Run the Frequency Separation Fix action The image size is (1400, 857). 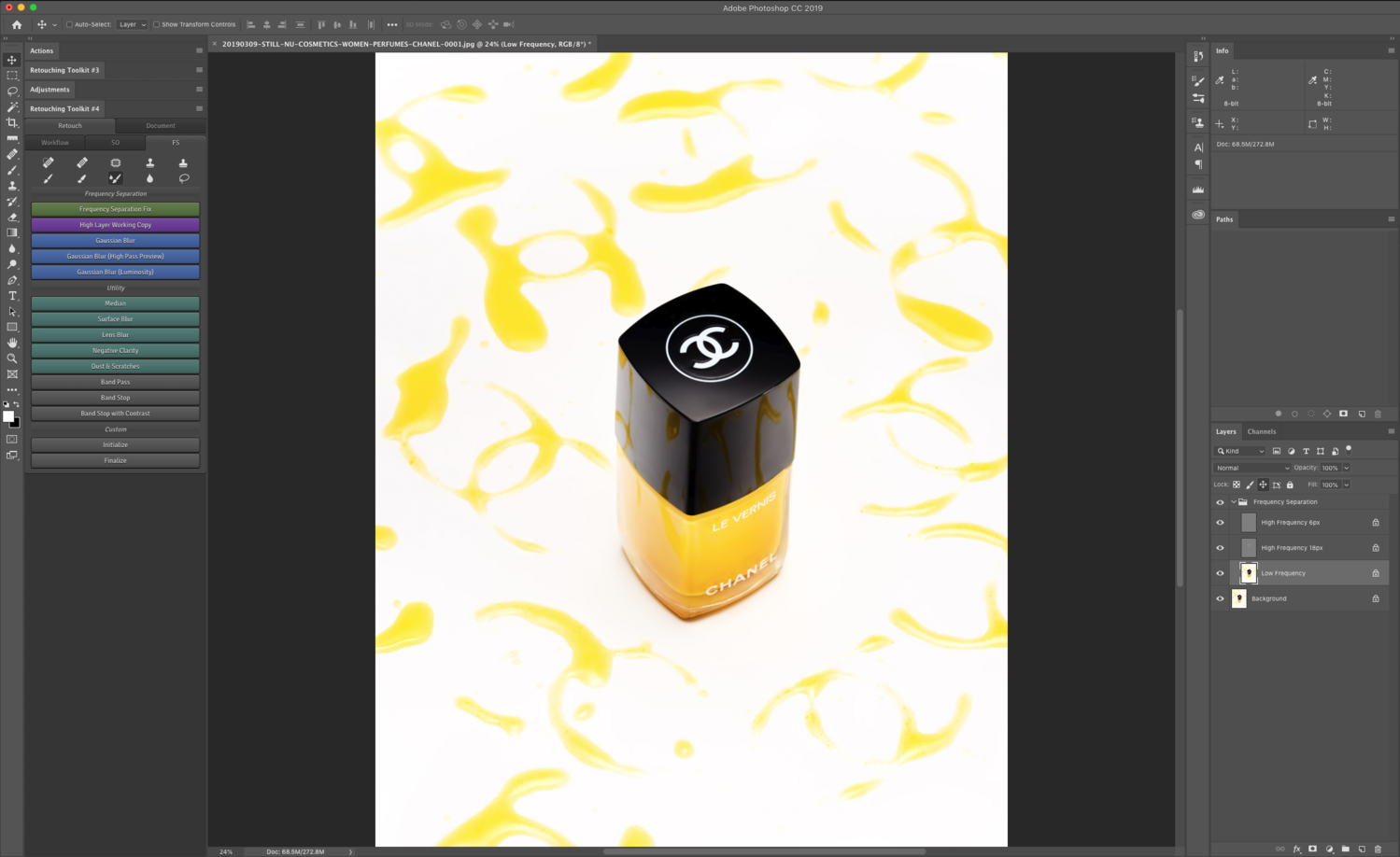point(115,208)
